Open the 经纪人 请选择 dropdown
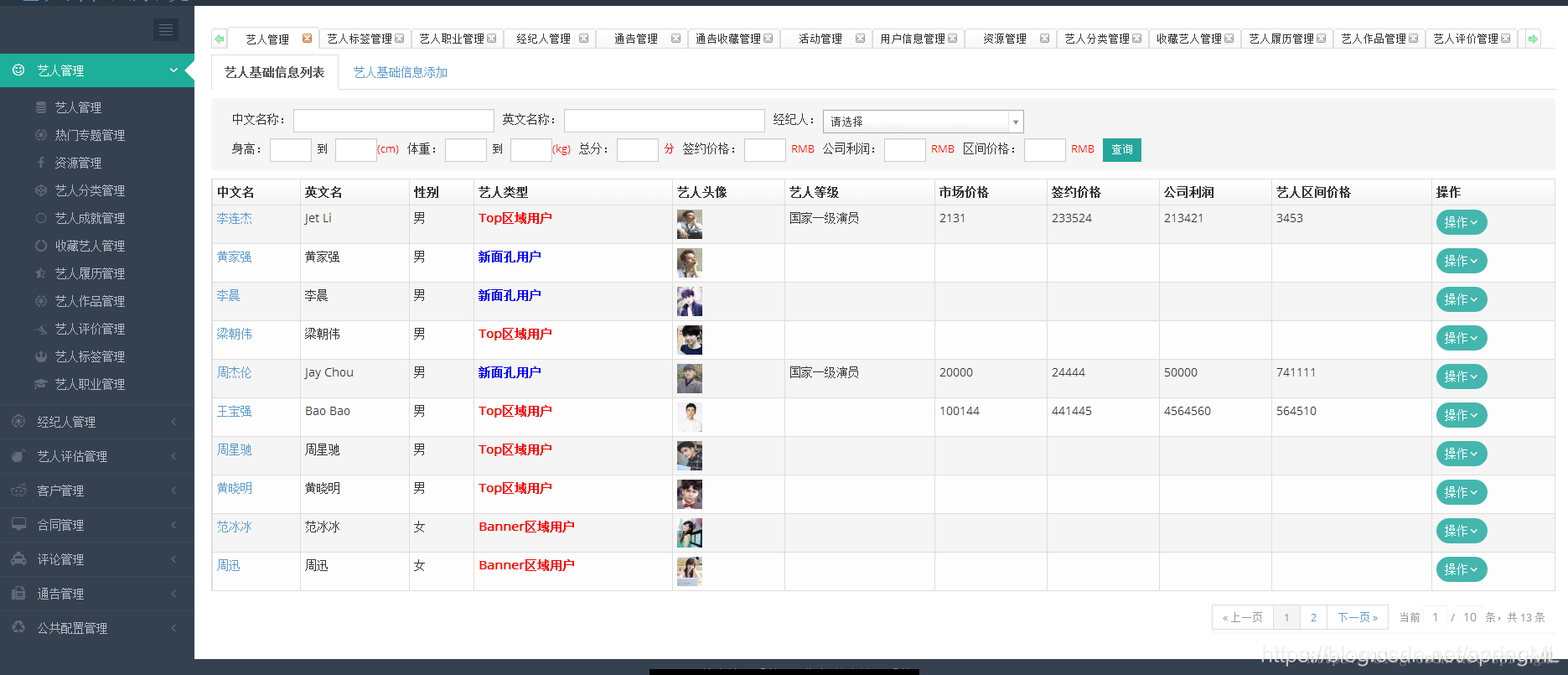This screenshot has width=1568, height=675. 923,122
